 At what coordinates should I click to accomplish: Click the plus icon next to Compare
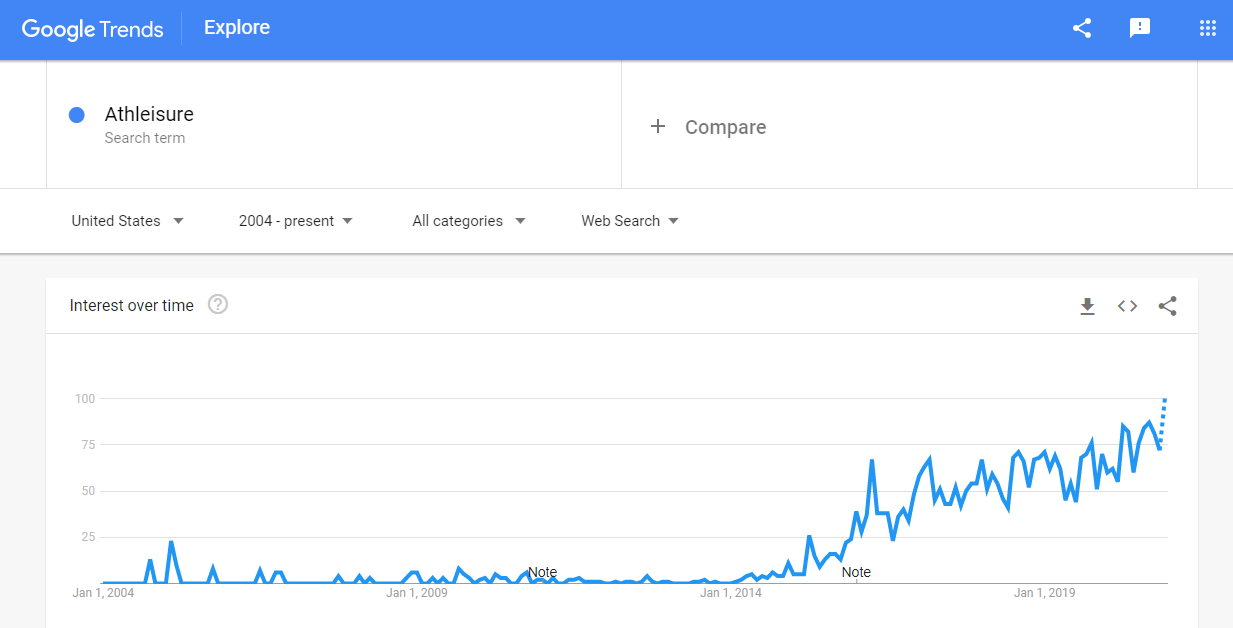[658, 126]
